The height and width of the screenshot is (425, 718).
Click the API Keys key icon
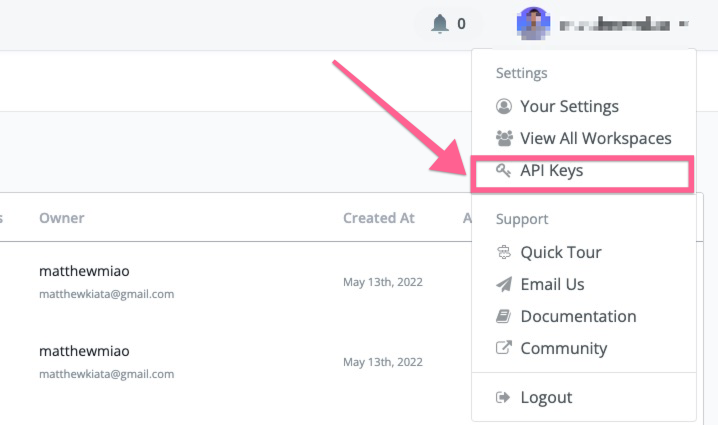[x=503, y=170]
